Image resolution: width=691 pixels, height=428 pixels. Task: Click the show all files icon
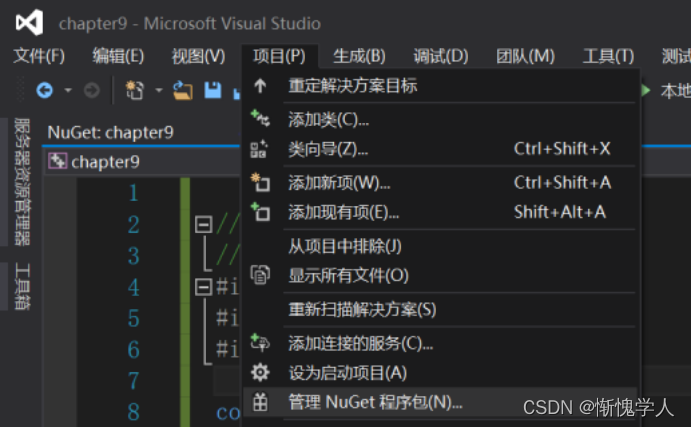[x=260, y=275]
